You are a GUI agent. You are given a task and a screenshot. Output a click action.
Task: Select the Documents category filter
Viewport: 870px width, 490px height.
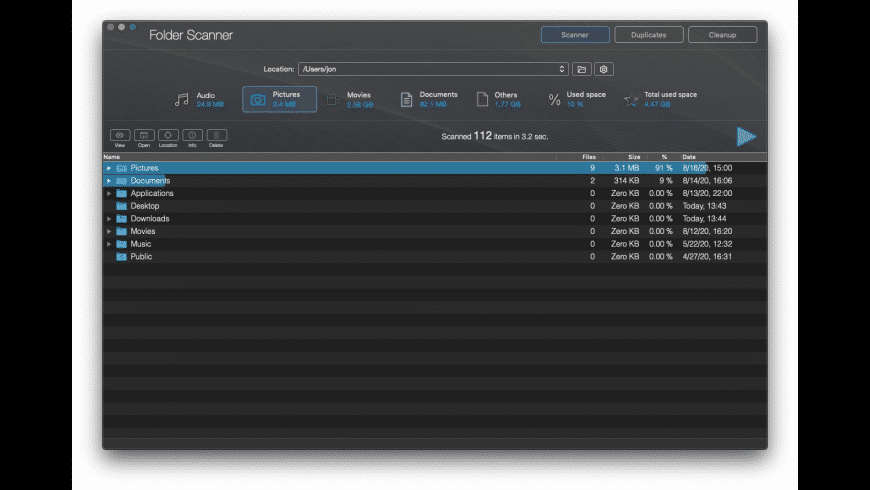[429, 99]
